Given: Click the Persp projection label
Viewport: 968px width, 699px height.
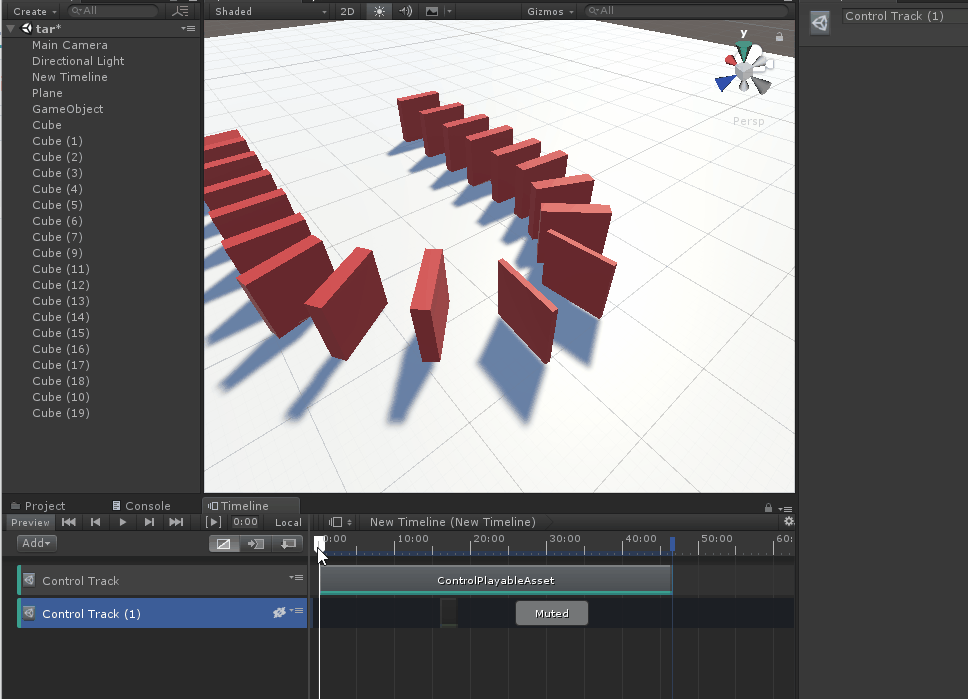Looking at the screenshot, I should (749, 121).
